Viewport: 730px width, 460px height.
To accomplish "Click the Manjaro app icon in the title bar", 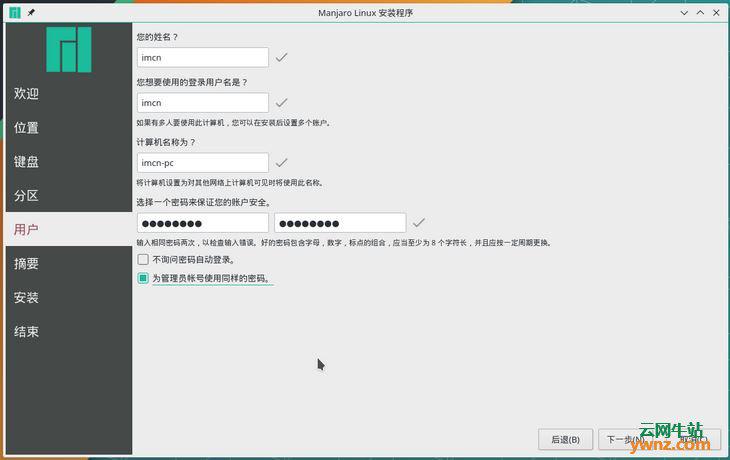I will [x=15, y=13].
